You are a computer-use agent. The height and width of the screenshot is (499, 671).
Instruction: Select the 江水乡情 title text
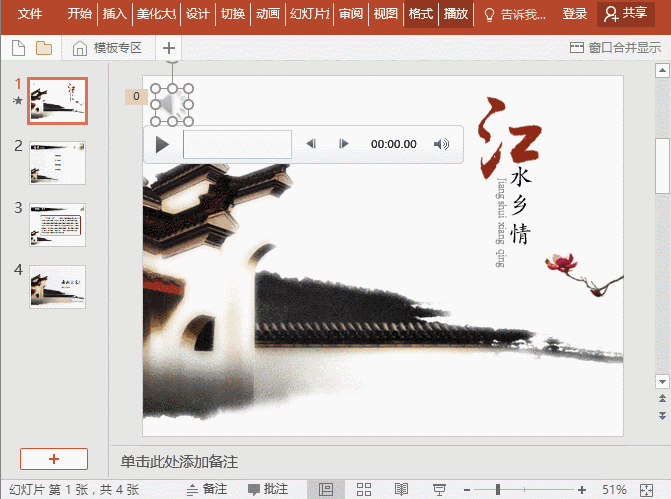[512, 171]
